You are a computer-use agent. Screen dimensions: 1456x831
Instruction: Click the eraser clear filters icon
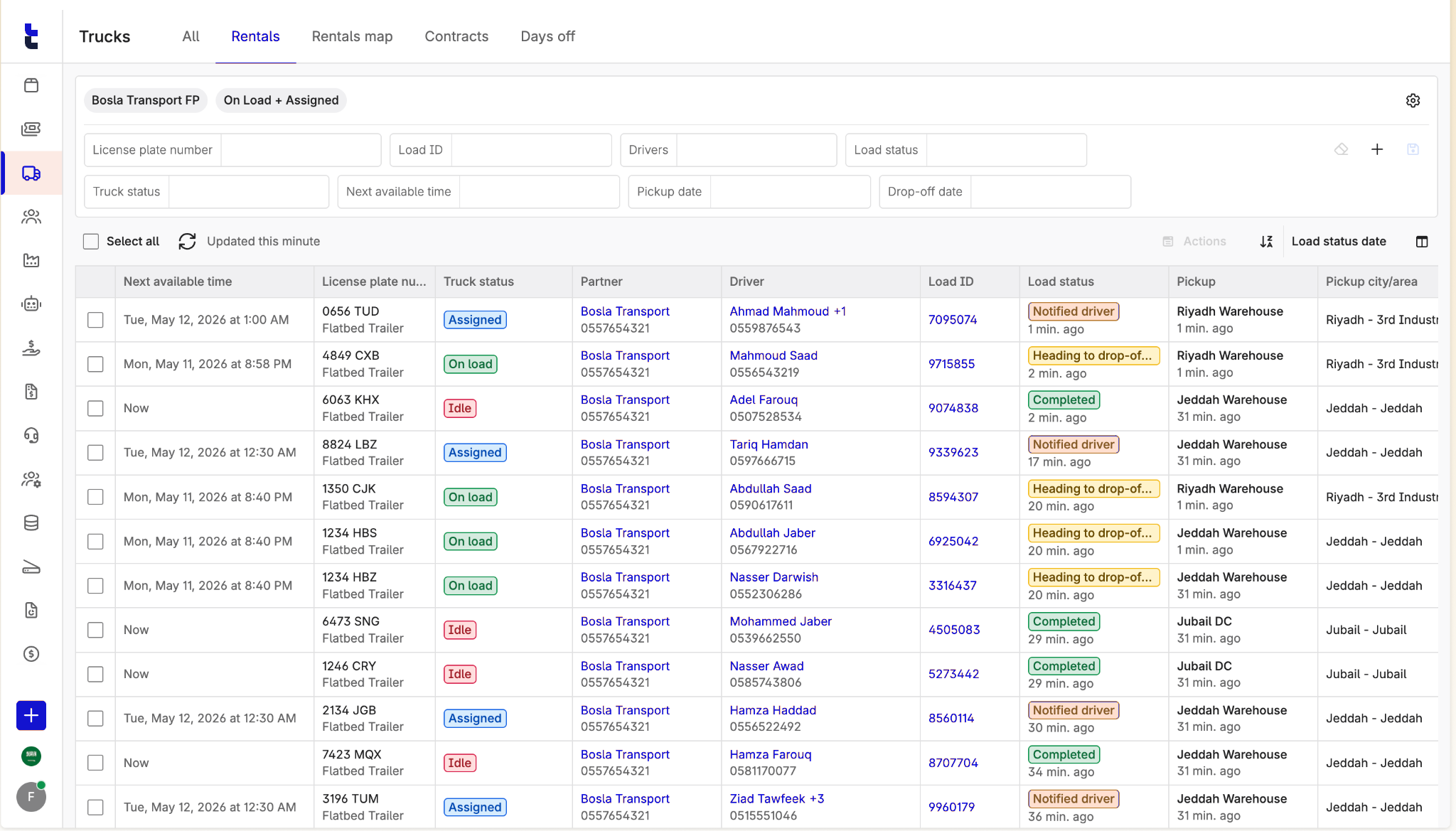click(1342, 149)
